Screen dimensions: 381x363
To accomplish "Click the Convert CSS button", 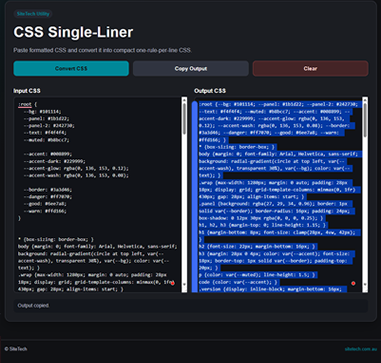I will point(71,68).
